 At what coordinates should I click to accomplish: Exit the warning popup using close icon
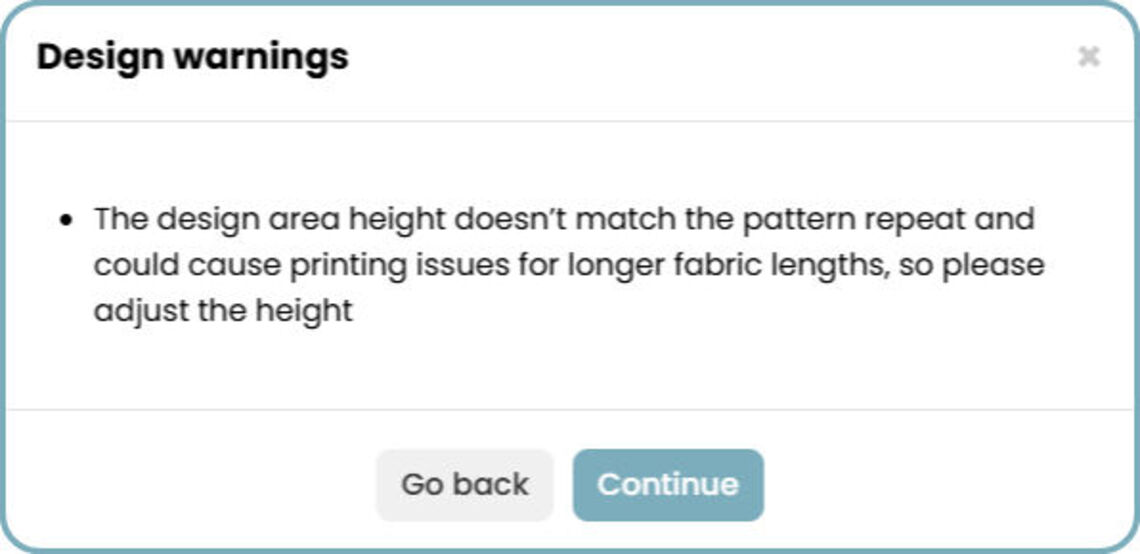point(1088,57)
